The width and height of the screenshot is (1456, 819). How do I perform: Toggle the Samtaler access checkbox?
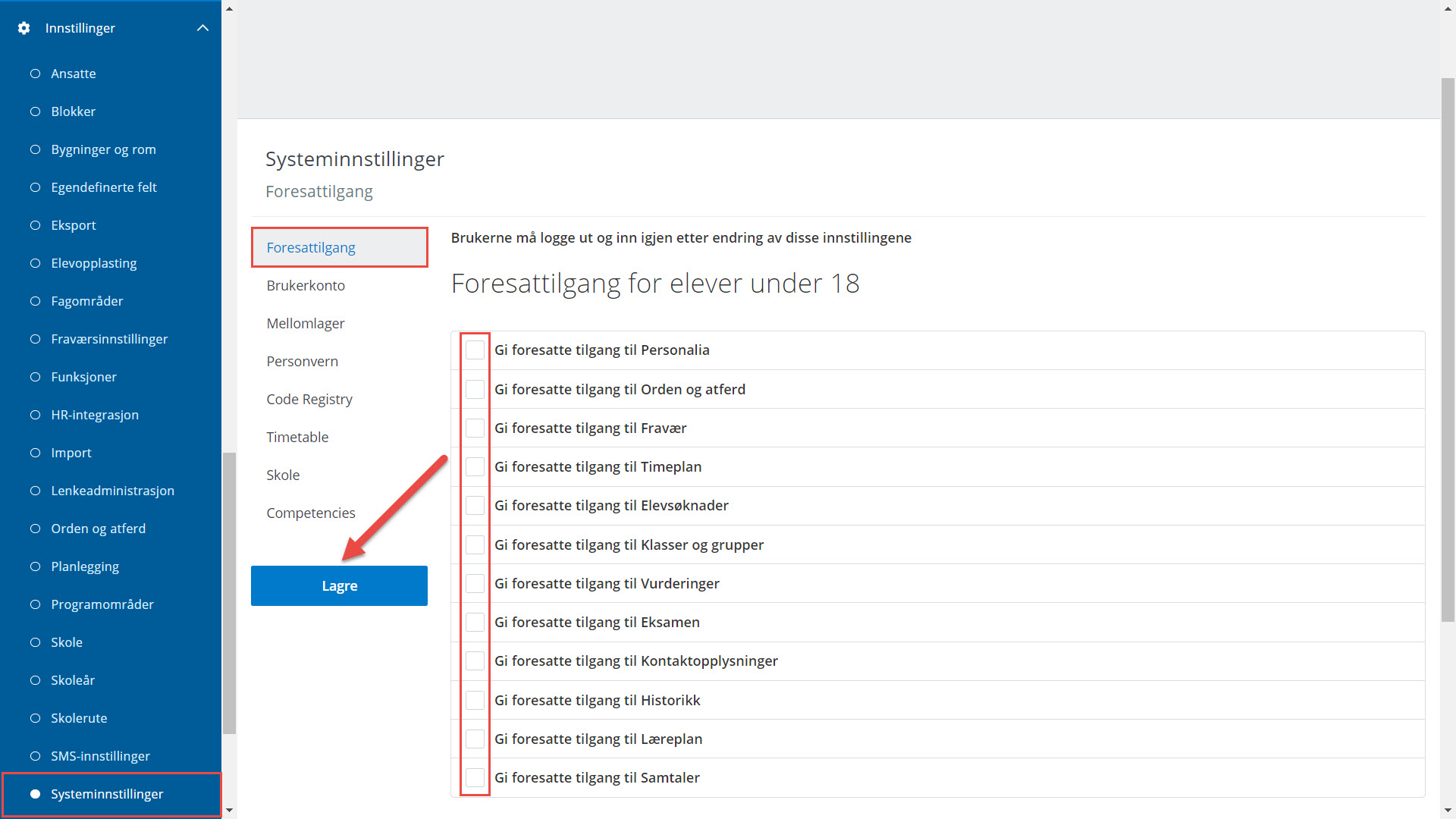pyautogui.click(x=475, y=778)
